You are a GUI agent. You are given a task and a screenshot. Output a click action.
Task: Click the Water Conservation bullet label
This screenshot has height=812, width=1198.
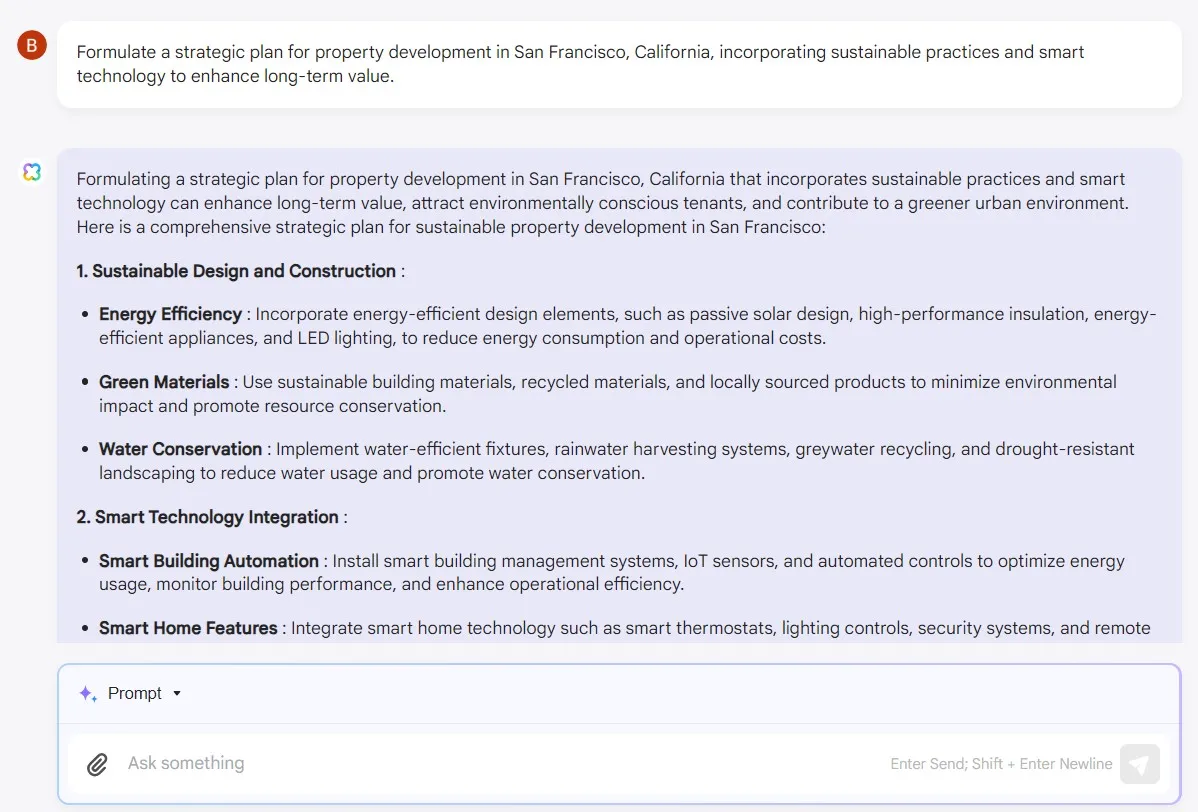[180, 449]
